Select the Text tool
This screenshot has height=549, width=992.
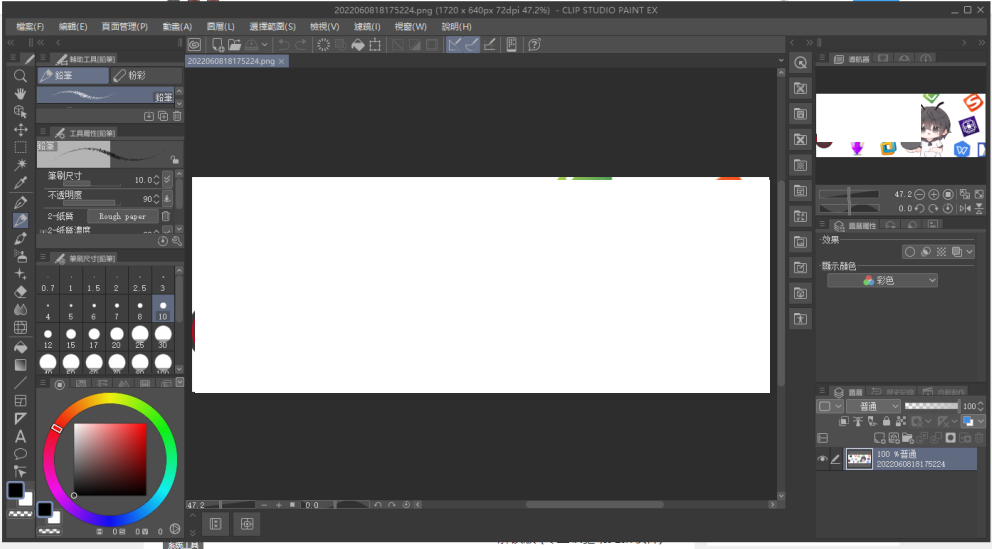point(20,436)
